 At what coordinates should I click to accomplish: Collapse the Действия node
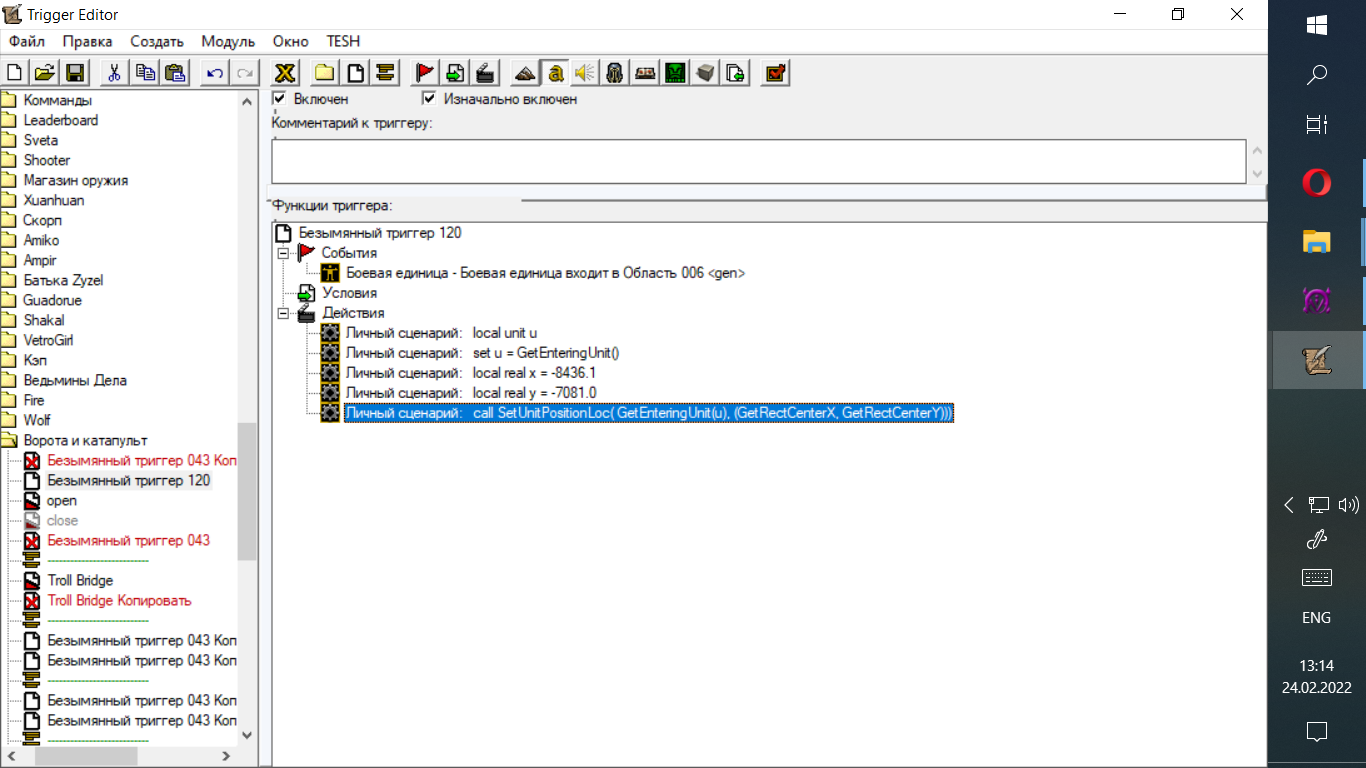(x=283, y=313)
